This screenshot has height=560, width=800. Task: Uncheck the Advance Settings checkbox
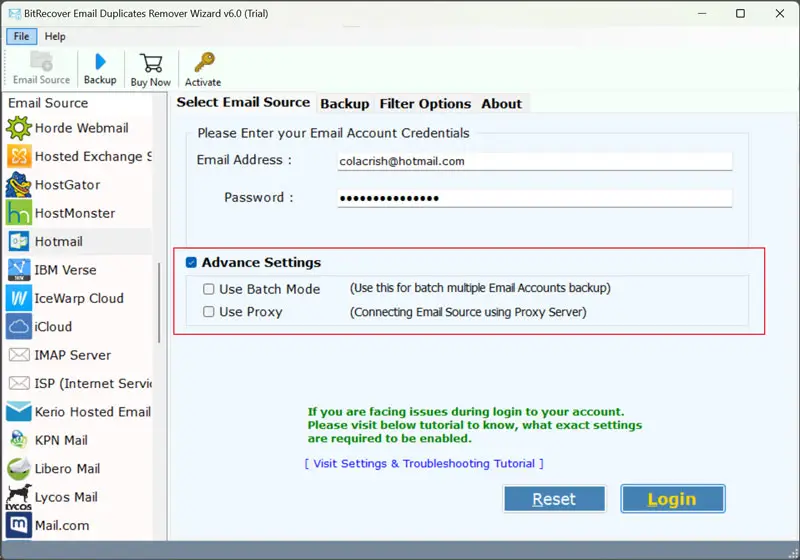pos(191,263)
